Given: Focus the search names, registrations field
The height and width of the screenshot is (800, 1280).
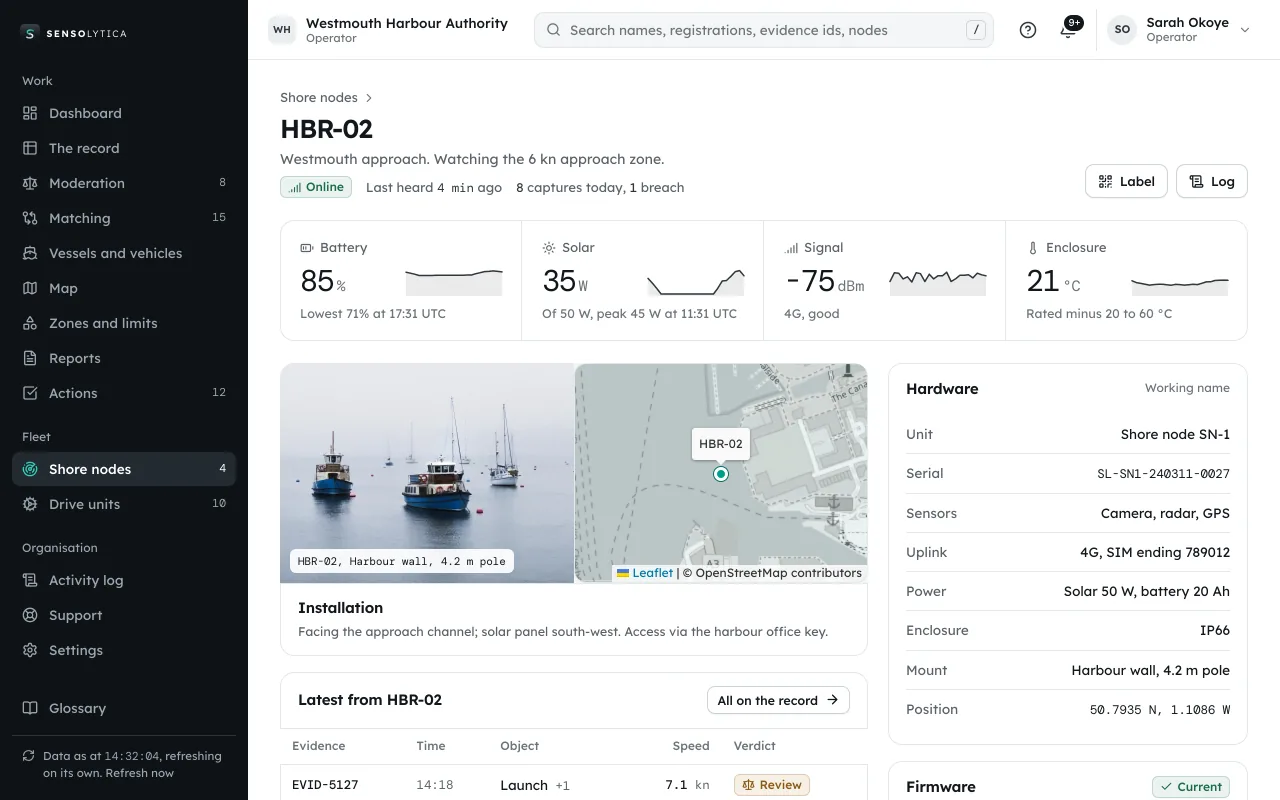Looking at the screenshot, I should 764,30.
